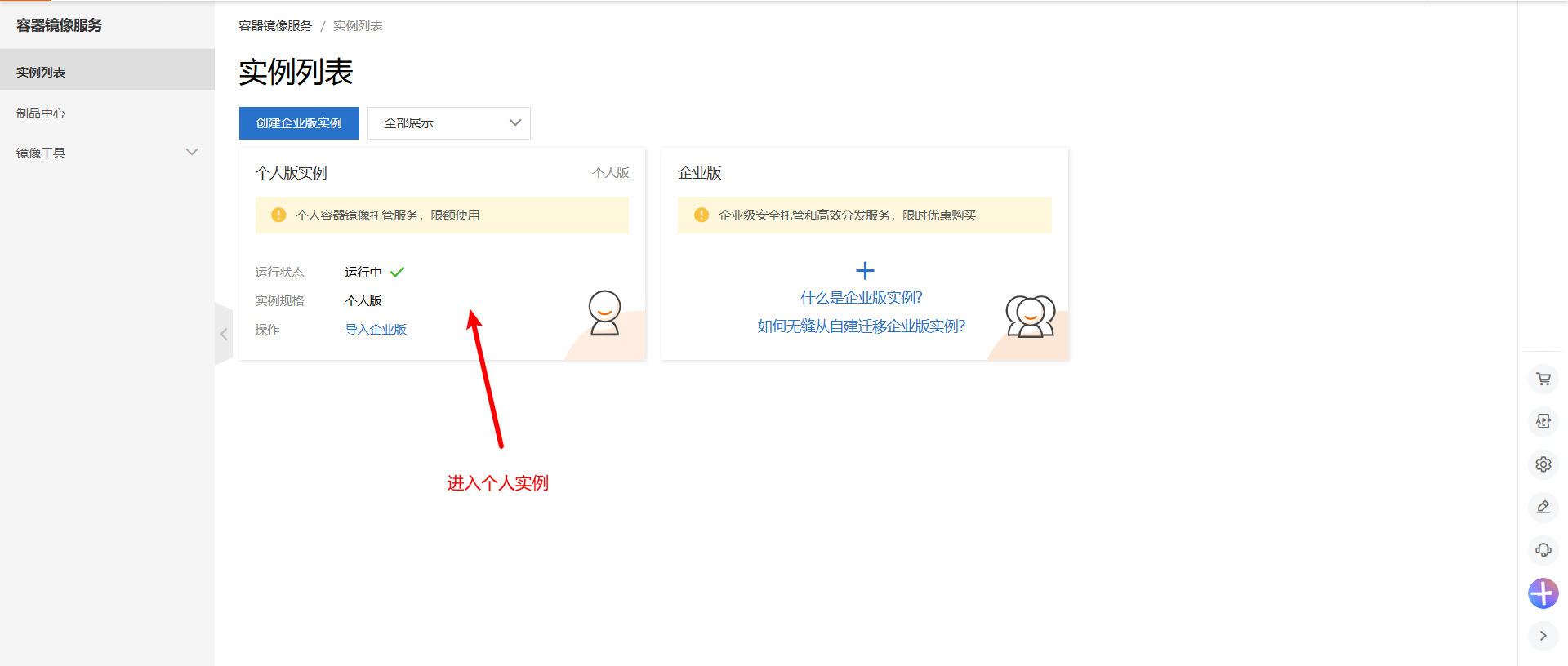Click the 导入企业版 link
This screenshot has width=1568, height=666.
click(x=376, y=329)
